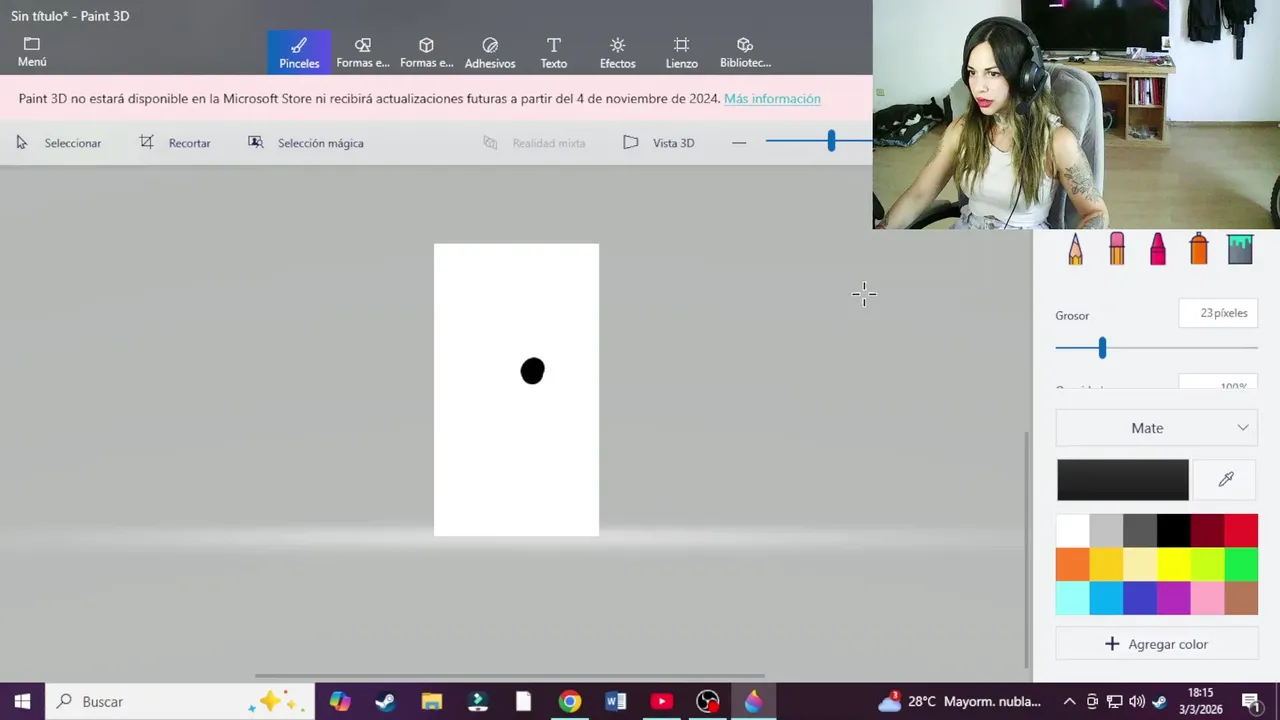Open the 3D library (Bibliotec...) tab
1280x720 pixels.
tap(745, 52)
